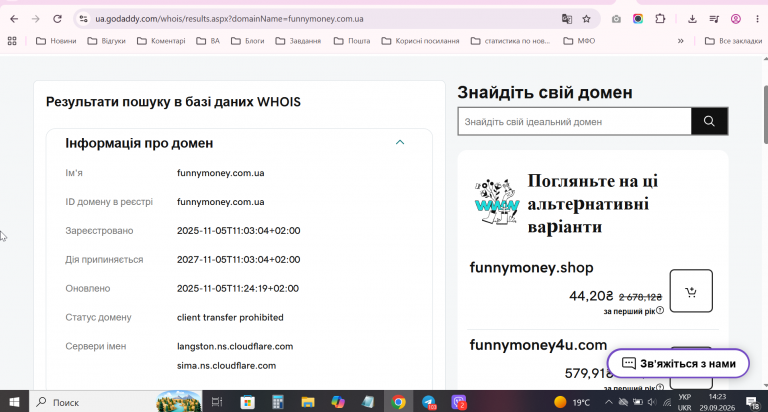Viewport: 768px width, 412px height.
Task: Add funnymoney.shop to cart
Action: (691, 291)
